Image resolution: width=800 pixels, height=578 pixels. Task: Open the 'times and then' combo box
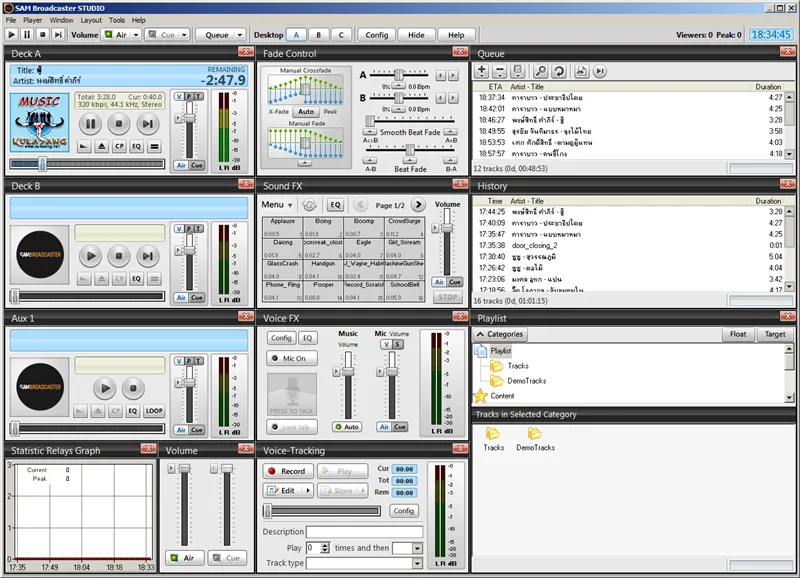coord(417,548)
